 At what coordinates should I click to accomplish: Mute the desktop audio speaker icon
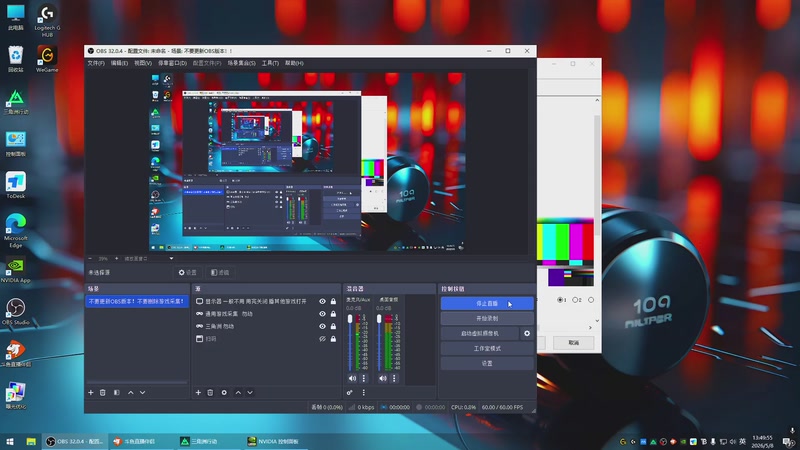tap(383, 379)
